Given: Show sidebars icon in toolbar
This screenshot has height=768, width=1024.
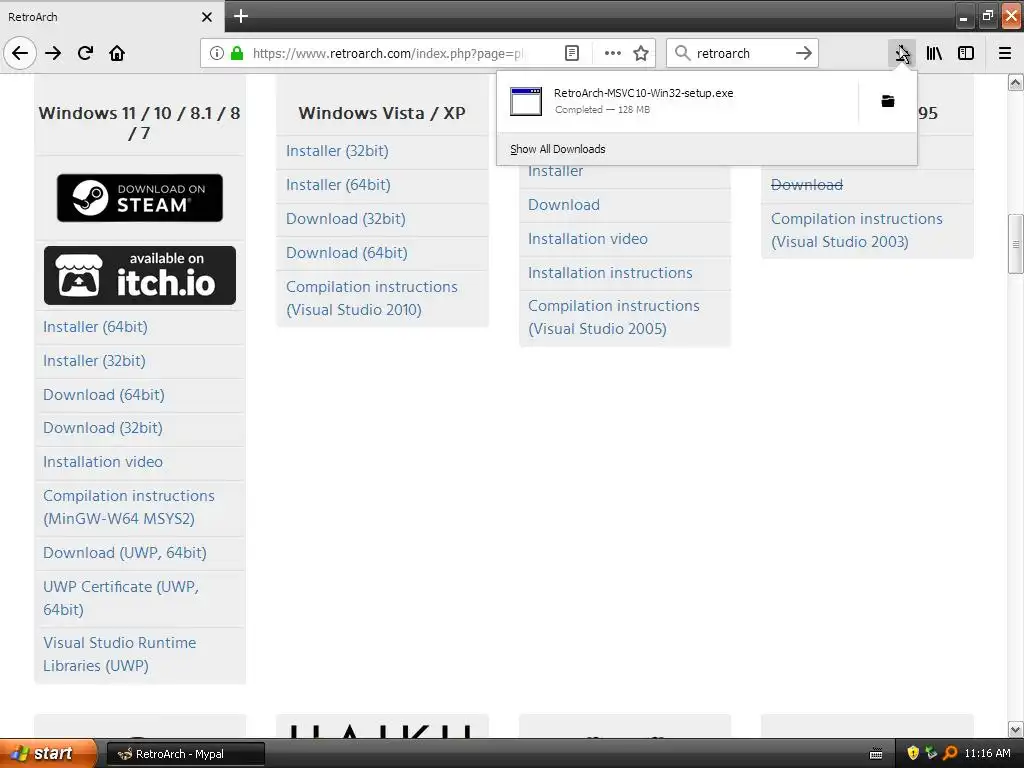Looking at the screenshot, I should pos(966,53).
